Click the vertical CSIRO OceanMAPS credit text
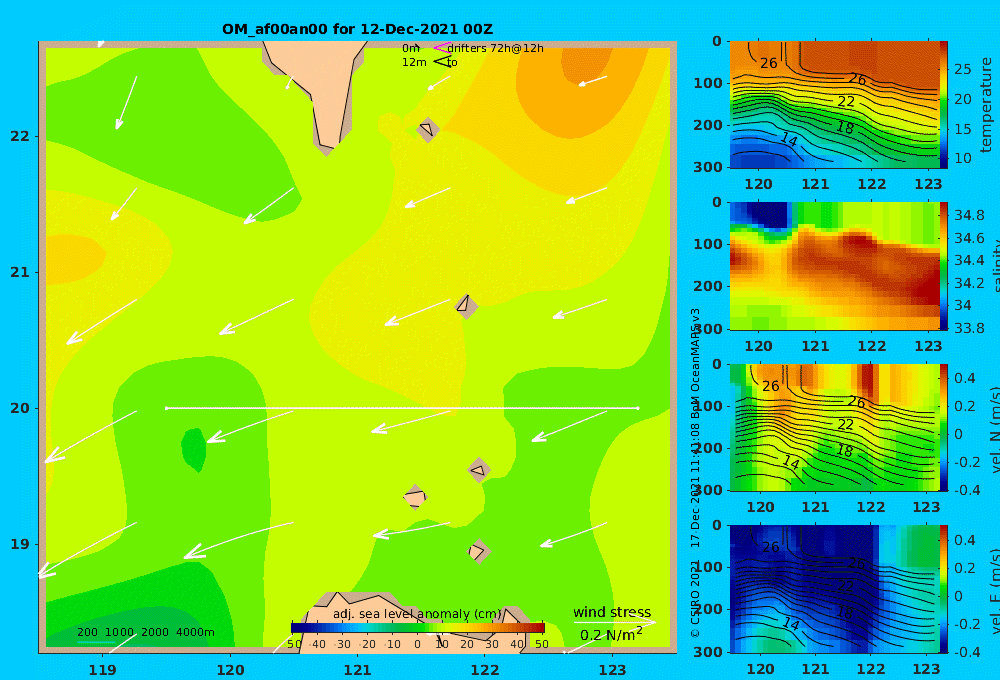 (x=695, y=472)
